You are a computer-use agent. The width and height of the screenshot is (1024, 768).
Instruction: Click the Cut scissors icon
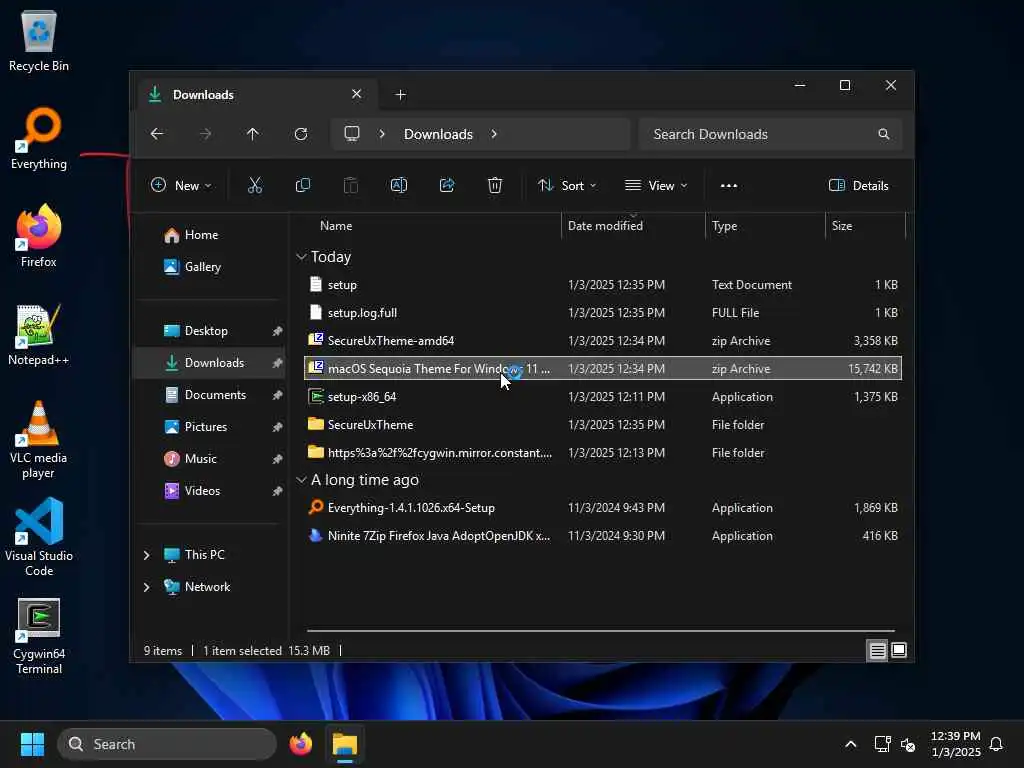[255, 185]
